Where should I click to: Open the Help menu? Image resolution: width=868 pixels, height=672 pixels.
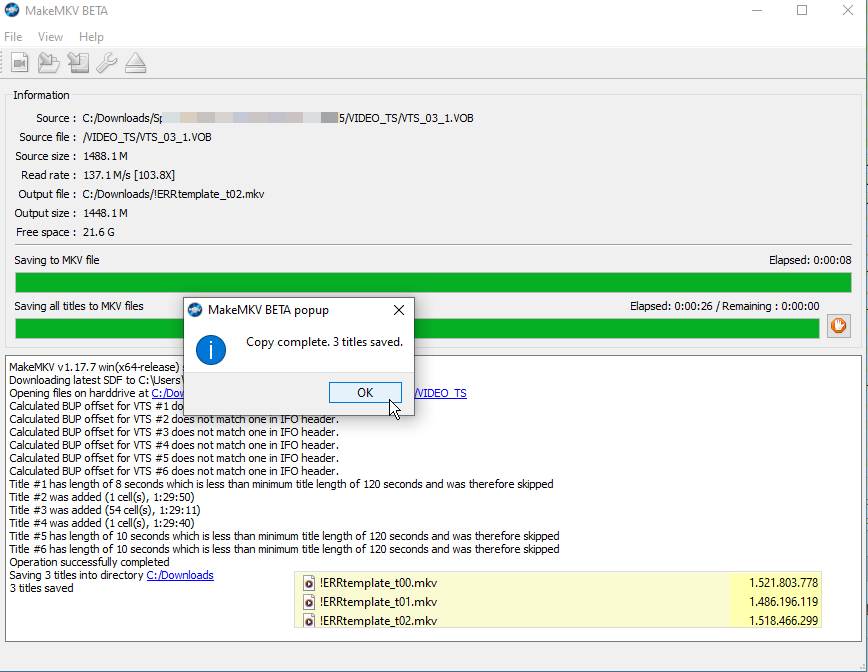[x=91, y=37]
